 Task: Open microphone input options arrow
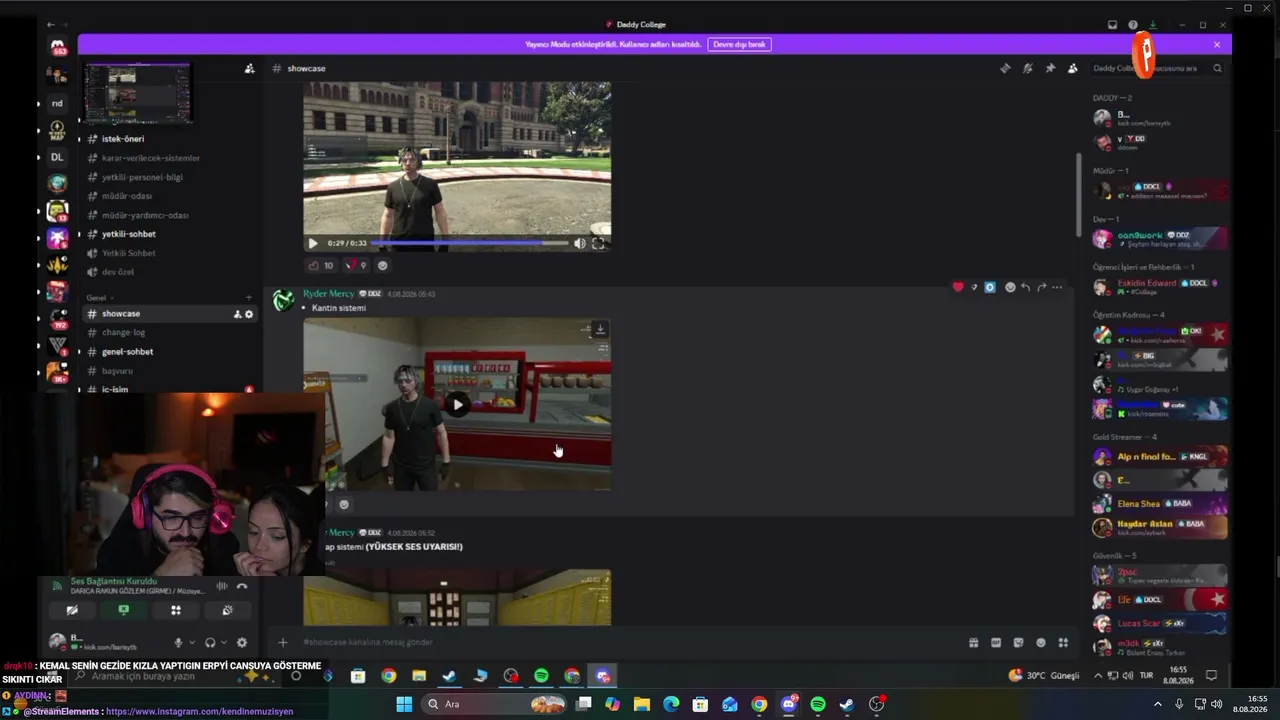191,643
